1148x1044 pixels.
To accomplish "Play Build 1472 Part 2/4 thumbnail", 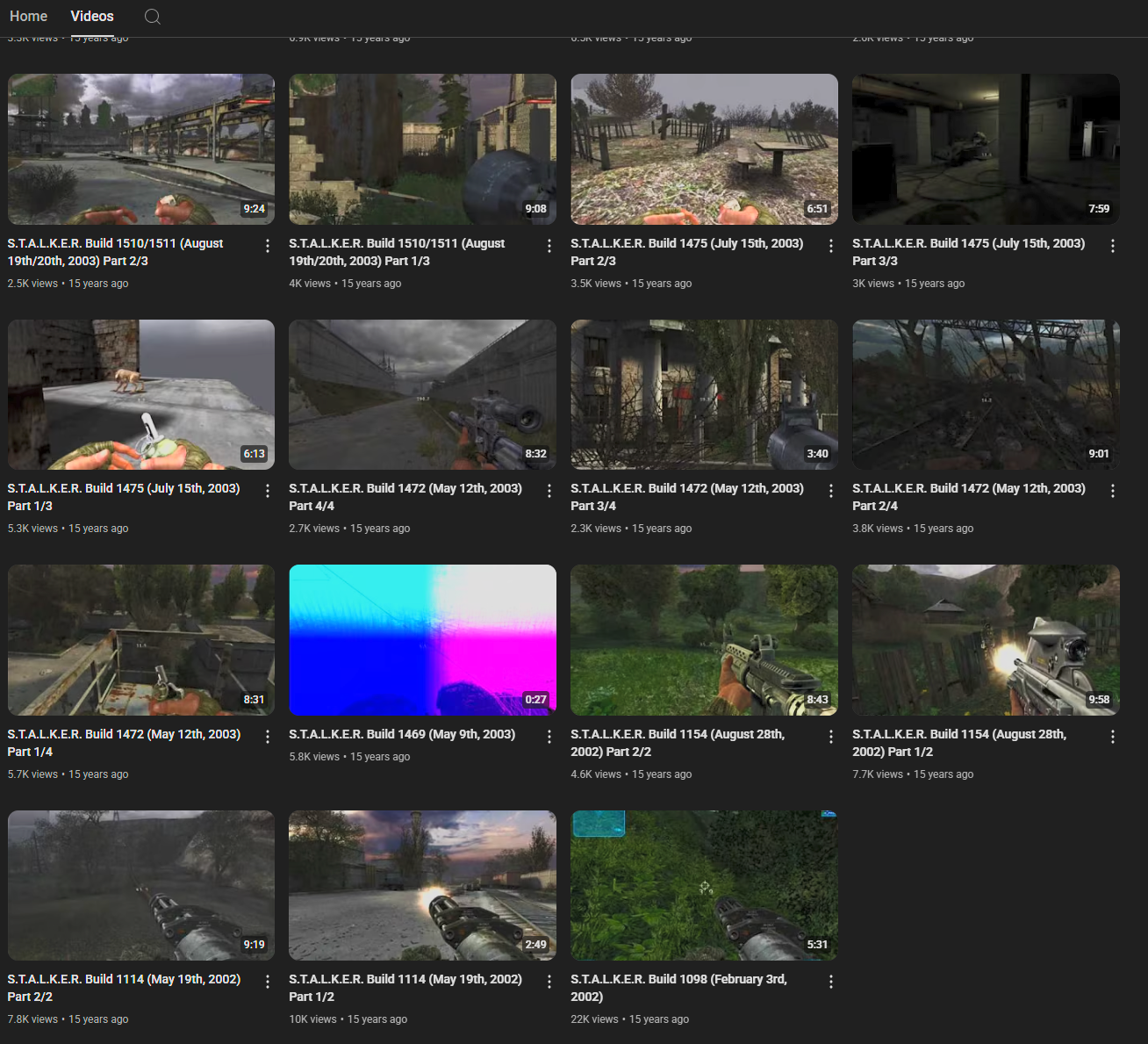I will (x=987, y=394).
